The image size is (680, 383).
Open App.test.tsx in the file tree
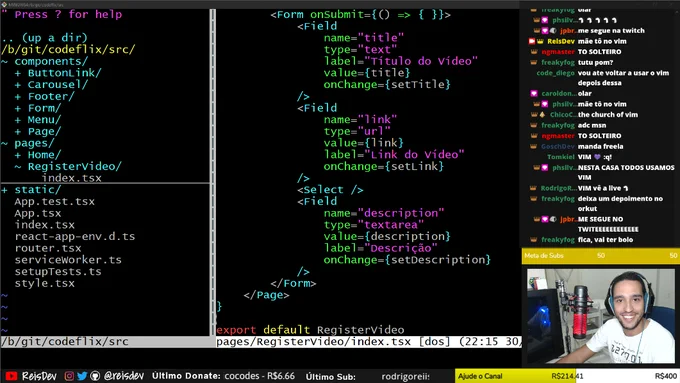tap(55, 202)
